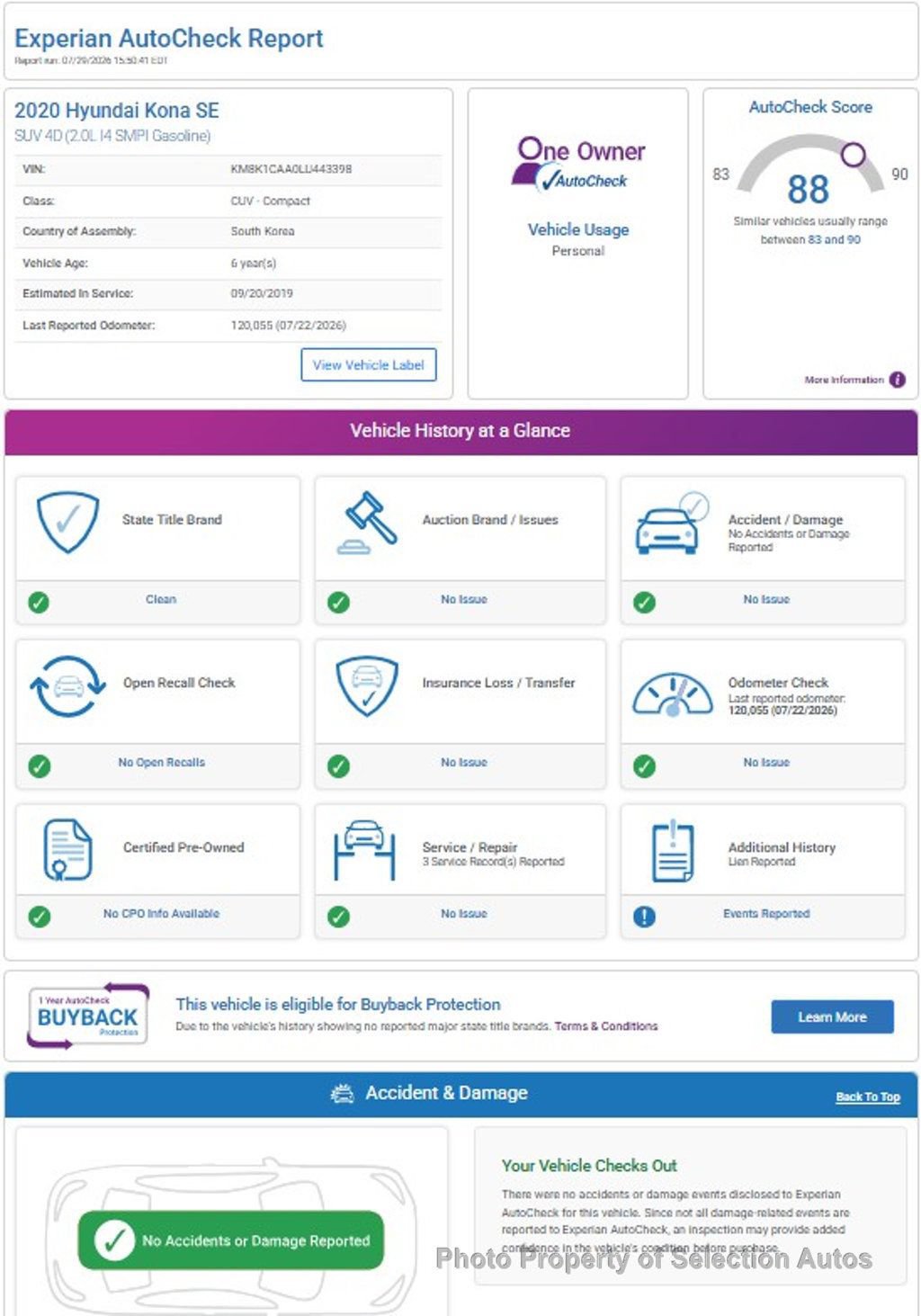Image resolution: width=921 pixels, height=1316 pixels.
Task: Click the AutoCheck score value 88
Action: pyautogui.click(x=808, y=190)
